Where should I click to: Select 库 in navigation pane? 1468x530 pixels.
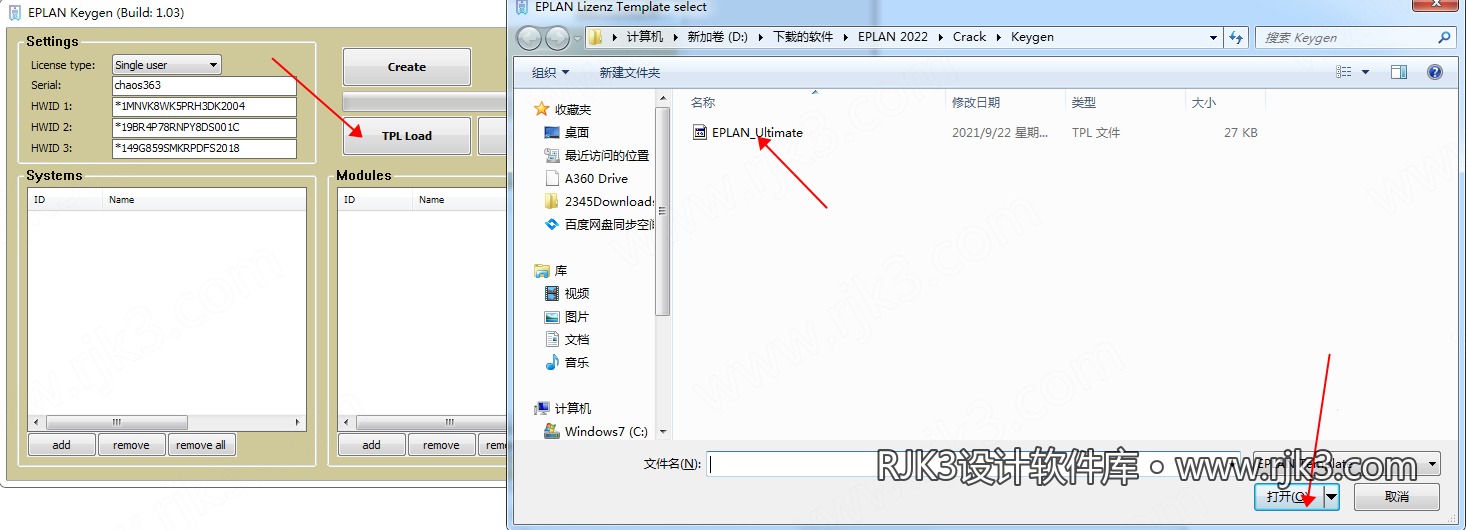(x=552, y=270)
